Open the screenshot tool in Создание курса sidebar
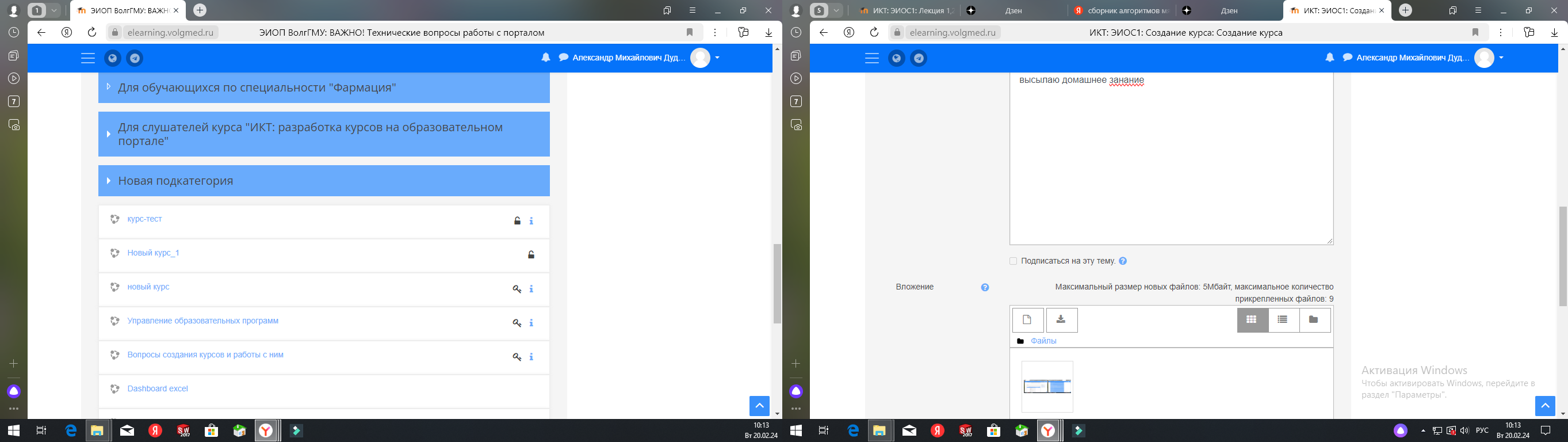This screenshot has width=1568, height=442. [796, 125]
